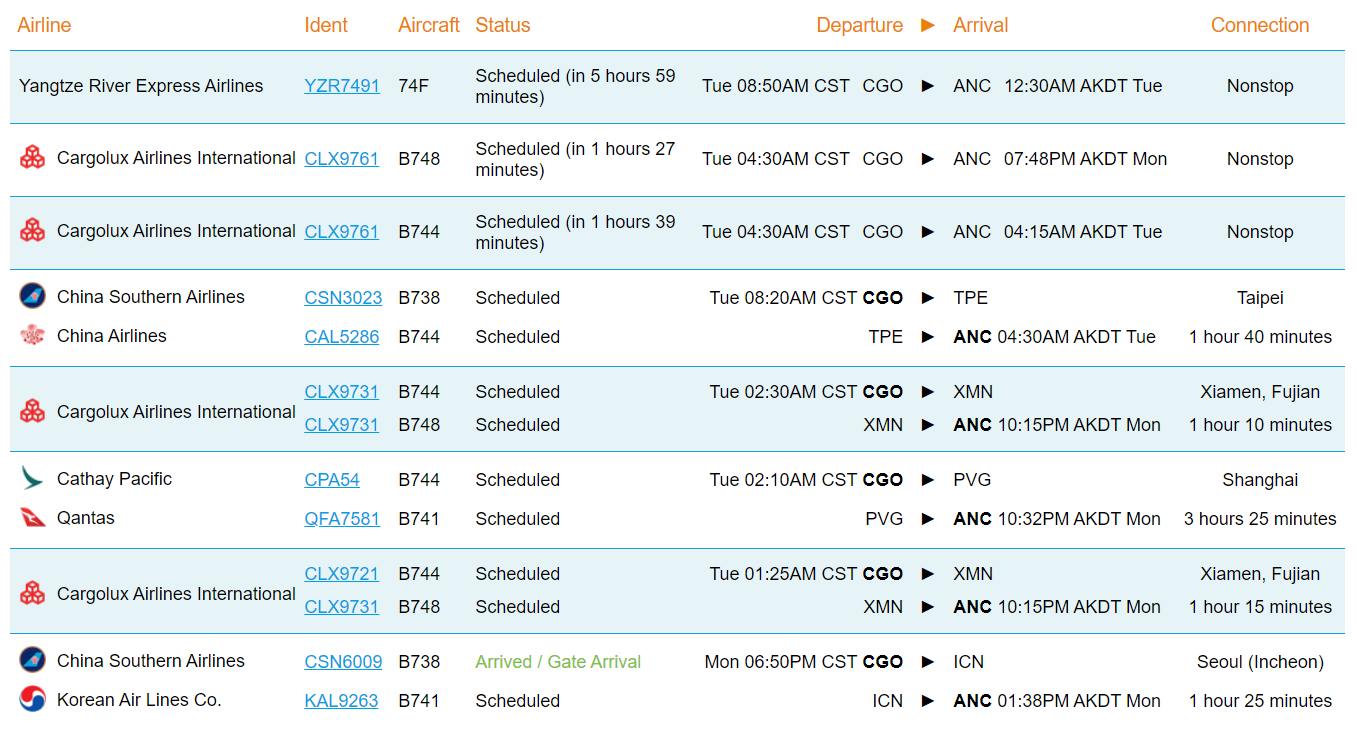Screen dimensions: 1357x735
Task: Click the Departure column header
Action: pos(859,25)
